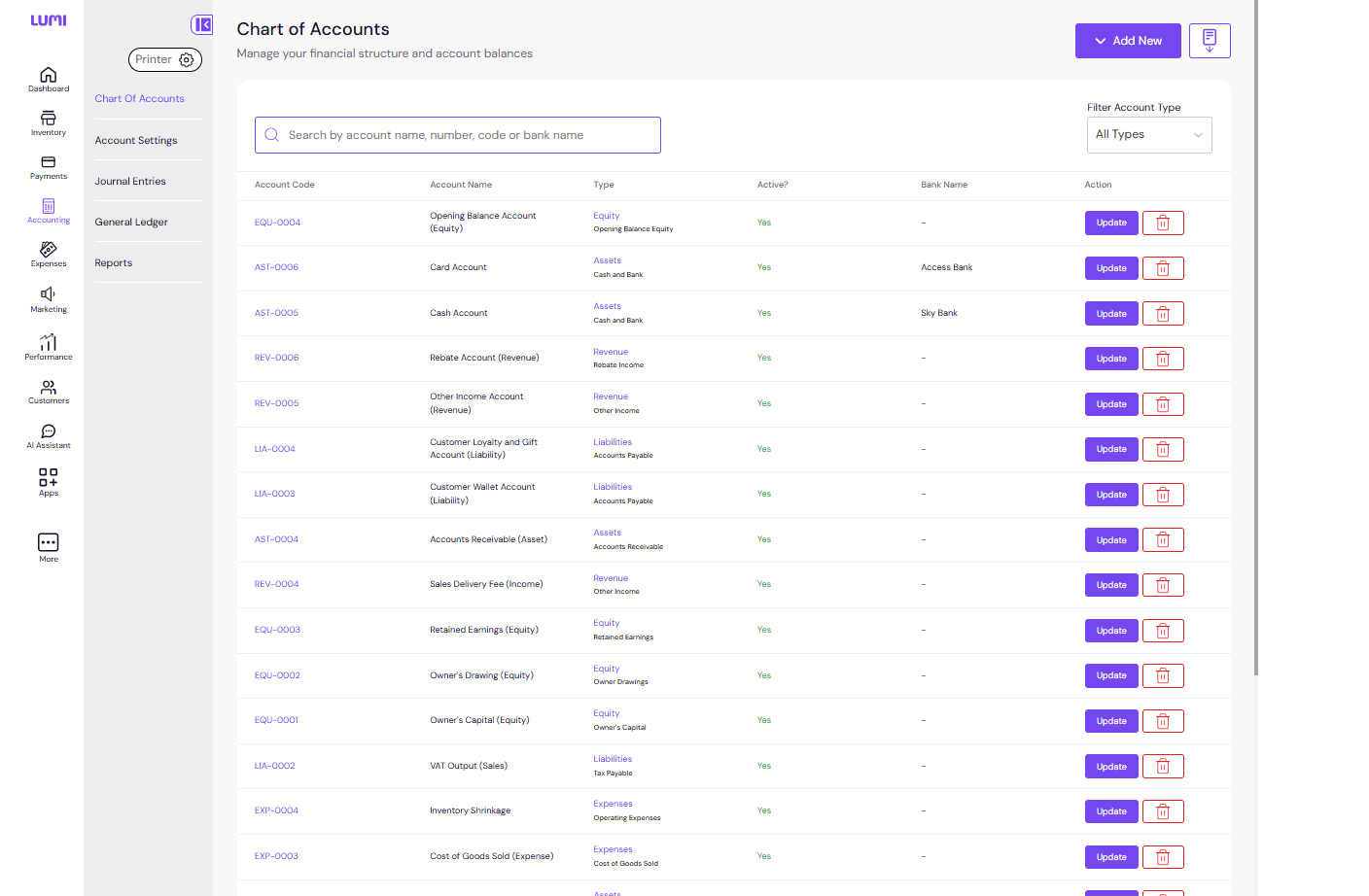Delete the Cost of Goods Sold row
Image resolution: width=1369 pixels, height=896 pixels.
pyautogui.click(x=1163, y=857)
